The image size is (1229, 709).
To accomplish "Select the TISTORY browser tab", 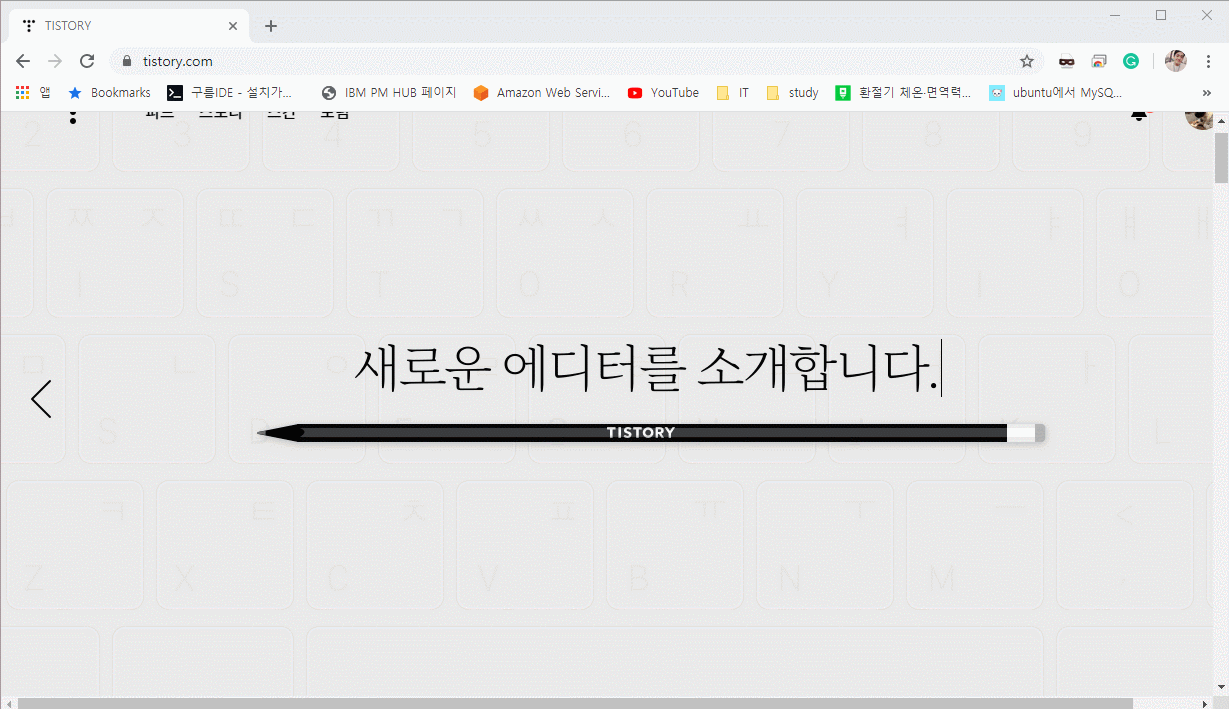I will tap(129, 26).
